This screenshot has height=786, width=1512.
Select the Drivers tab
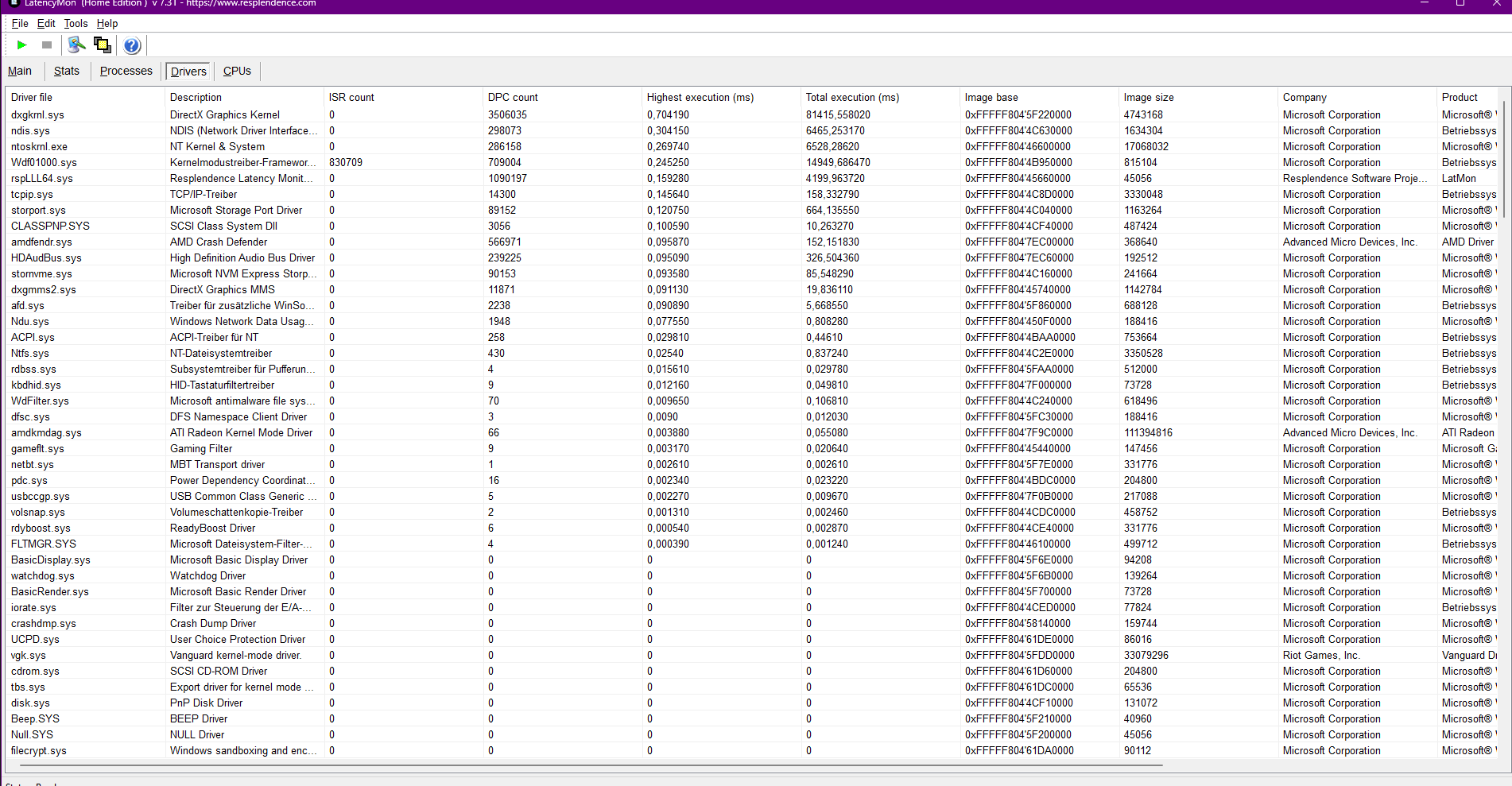(188, 72)
